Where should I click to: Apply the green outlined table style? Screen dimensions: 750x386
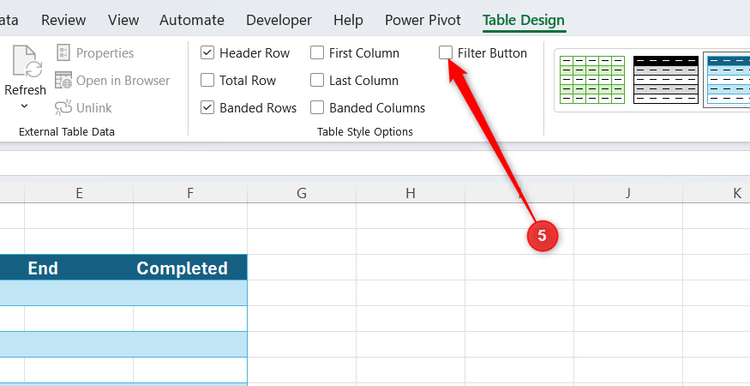[x=593, y=79]
